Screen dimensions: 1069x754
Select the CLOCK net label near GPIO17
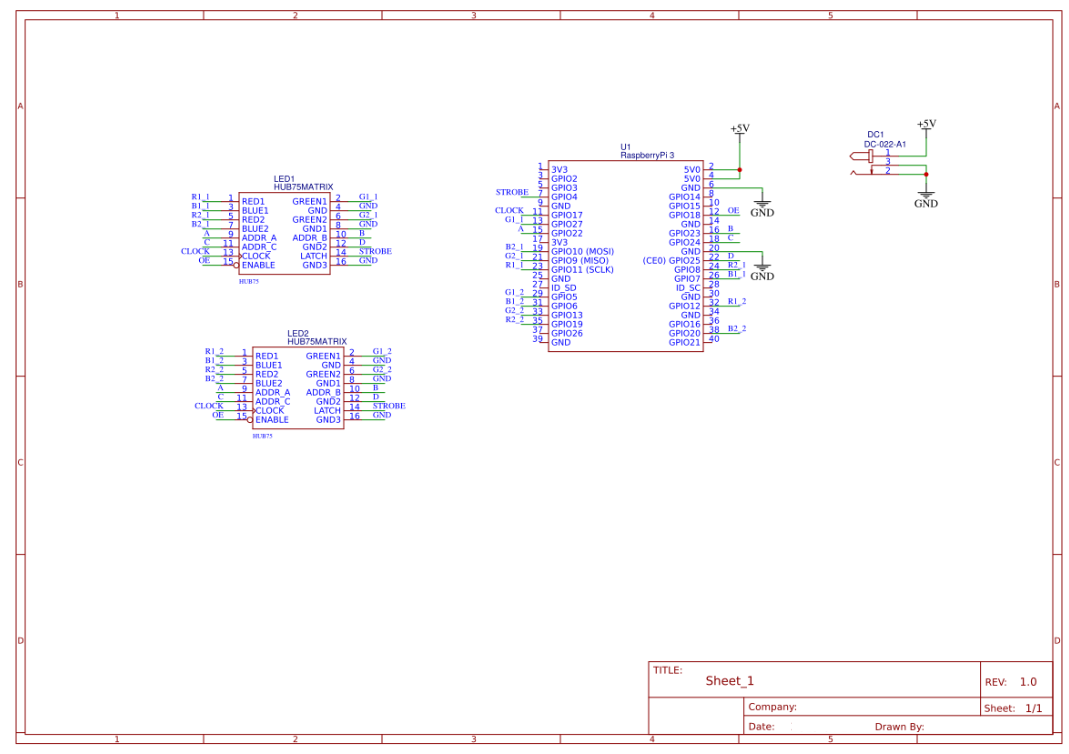tap(509, 210)
